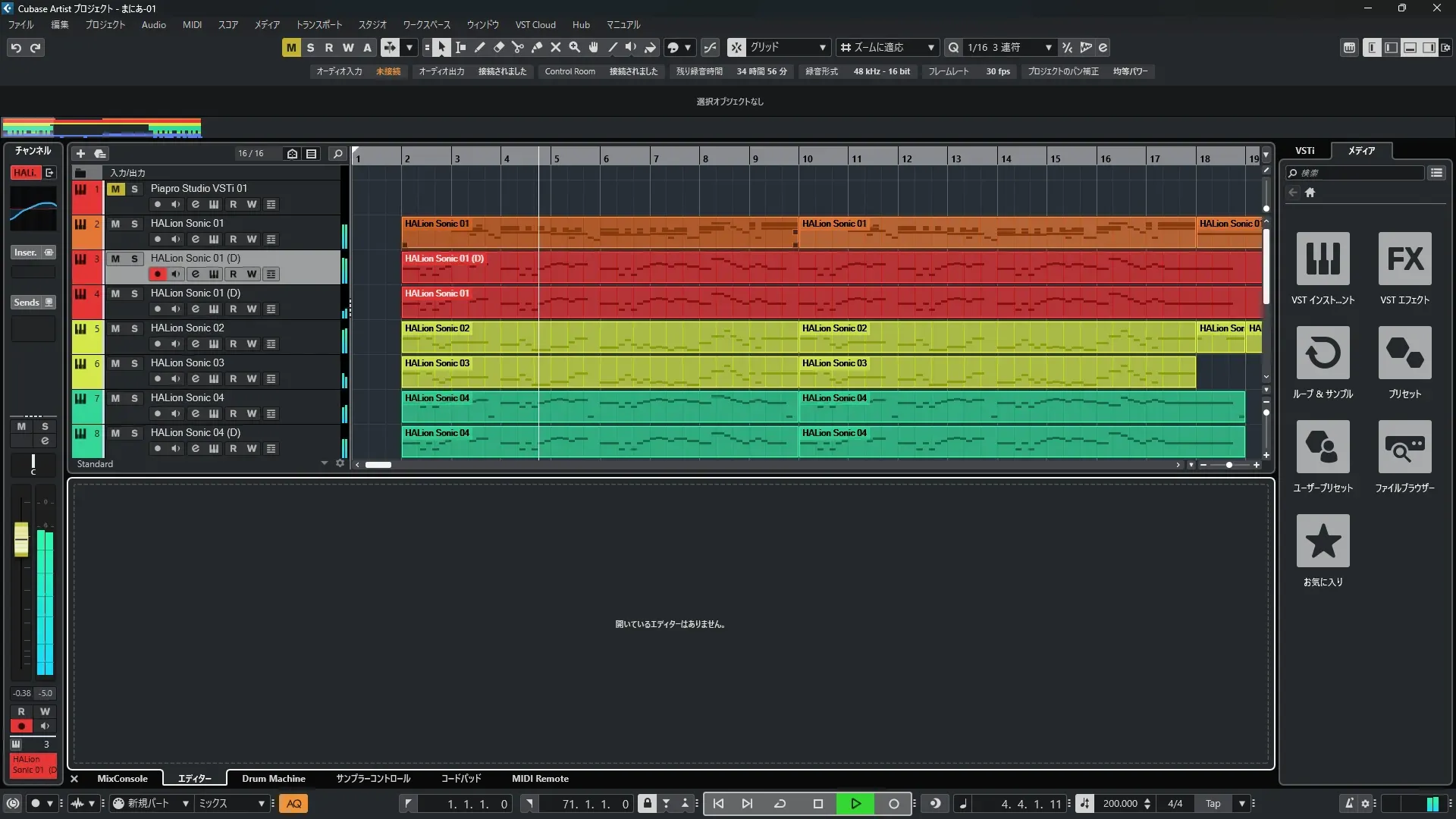
Task: Choose the Zoom magnifier tool
Action: [x=575, y=47]
